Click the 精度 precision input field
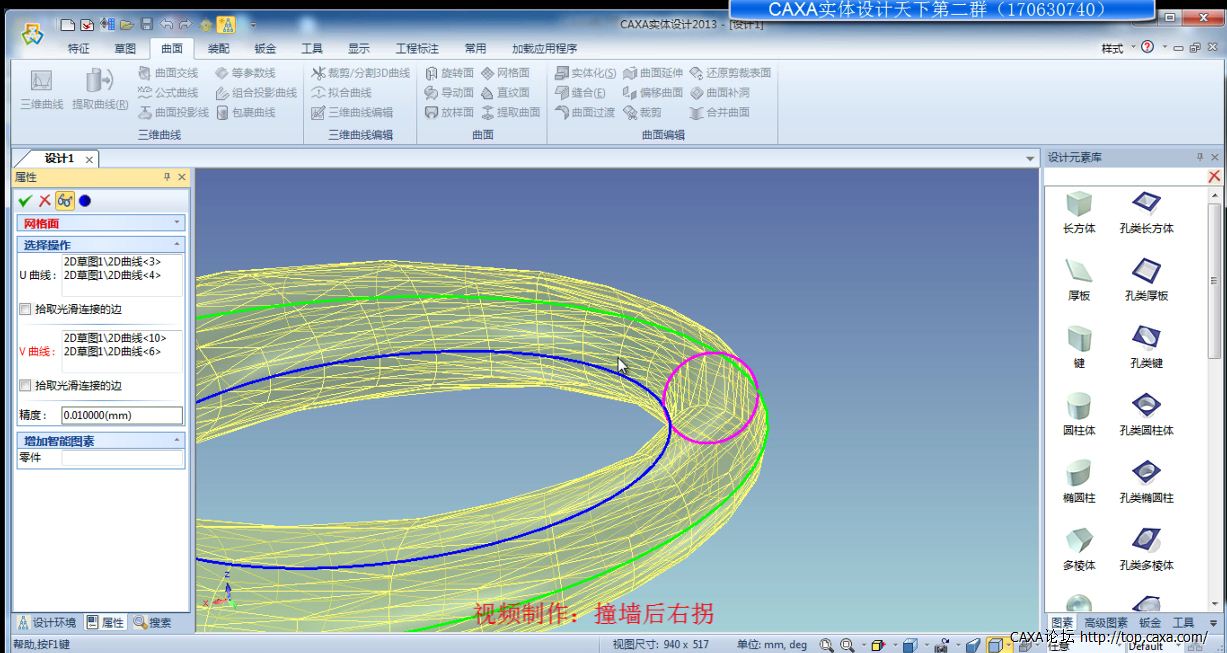 pyautogui.click(x=122, y=415)
